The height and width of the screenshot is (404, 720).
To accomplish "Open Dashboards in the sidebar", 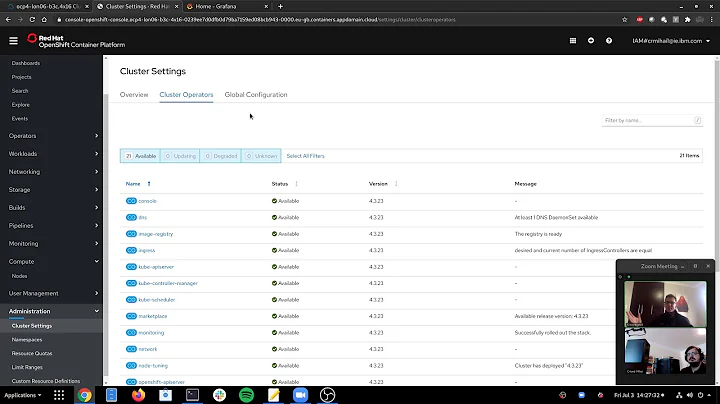I will [x=26, y=63].
